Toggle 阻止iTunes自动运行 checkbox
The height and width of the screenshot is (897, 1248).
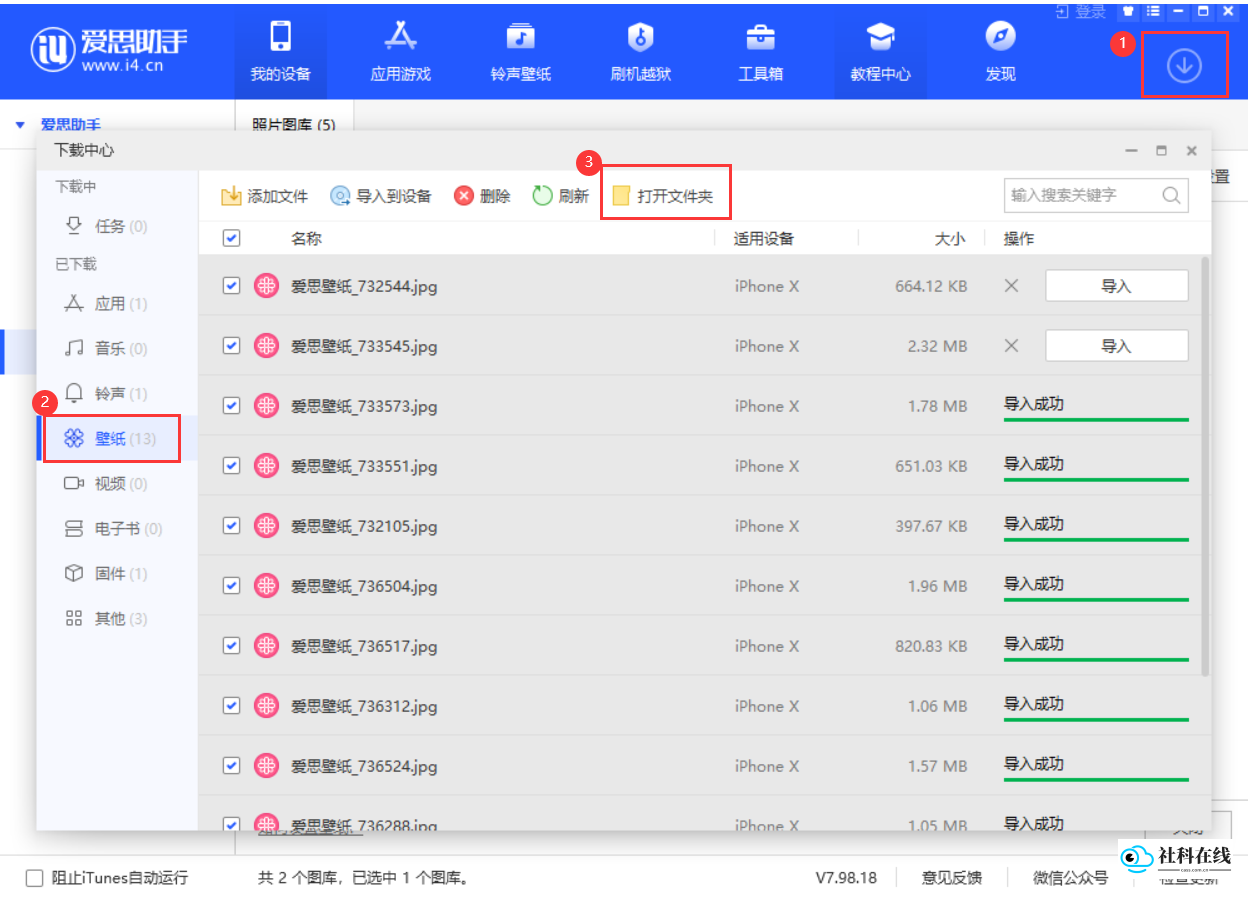tap(35, 878)
